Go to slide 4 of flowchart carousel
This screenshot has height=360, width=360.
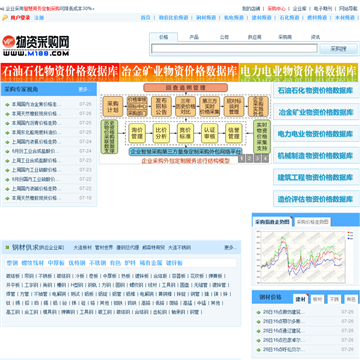[265, 159]
